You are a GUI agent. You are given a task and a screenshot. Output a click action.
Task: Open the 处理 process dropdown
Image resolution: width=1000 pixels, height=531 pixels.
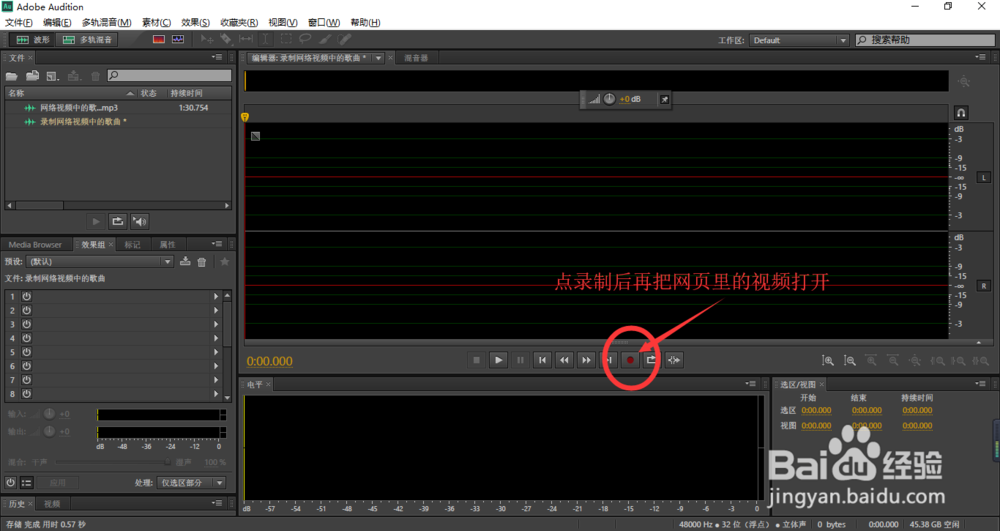click(x=191, y=483)
